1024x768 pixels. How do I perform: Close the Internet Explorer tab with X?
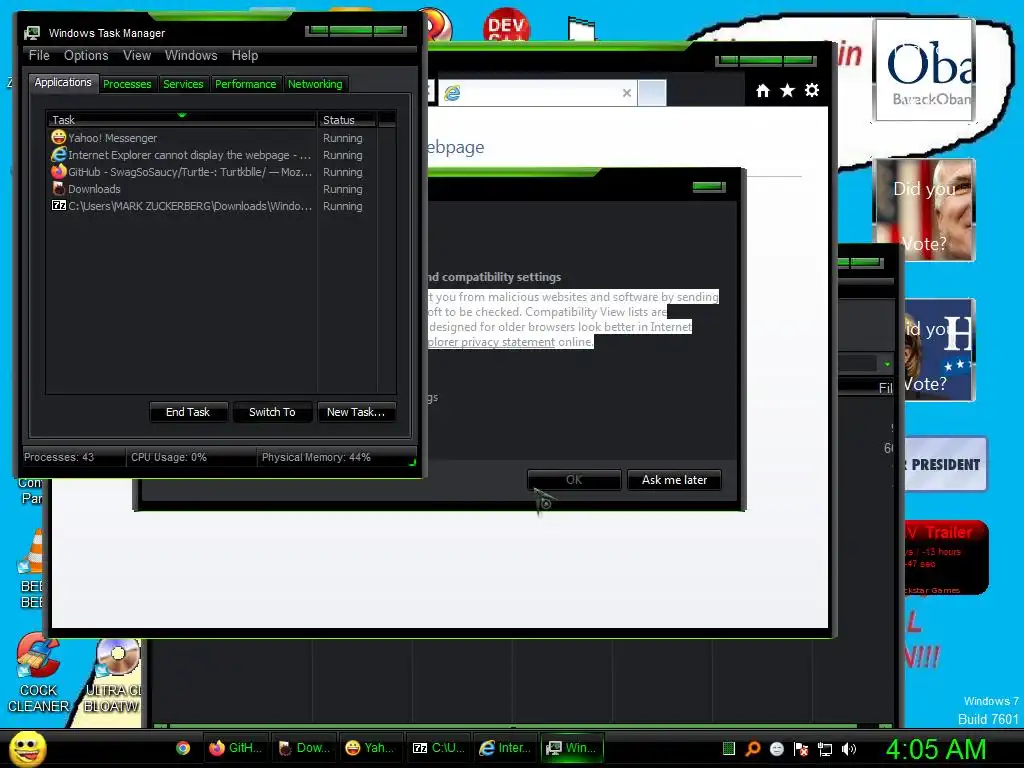627,93
